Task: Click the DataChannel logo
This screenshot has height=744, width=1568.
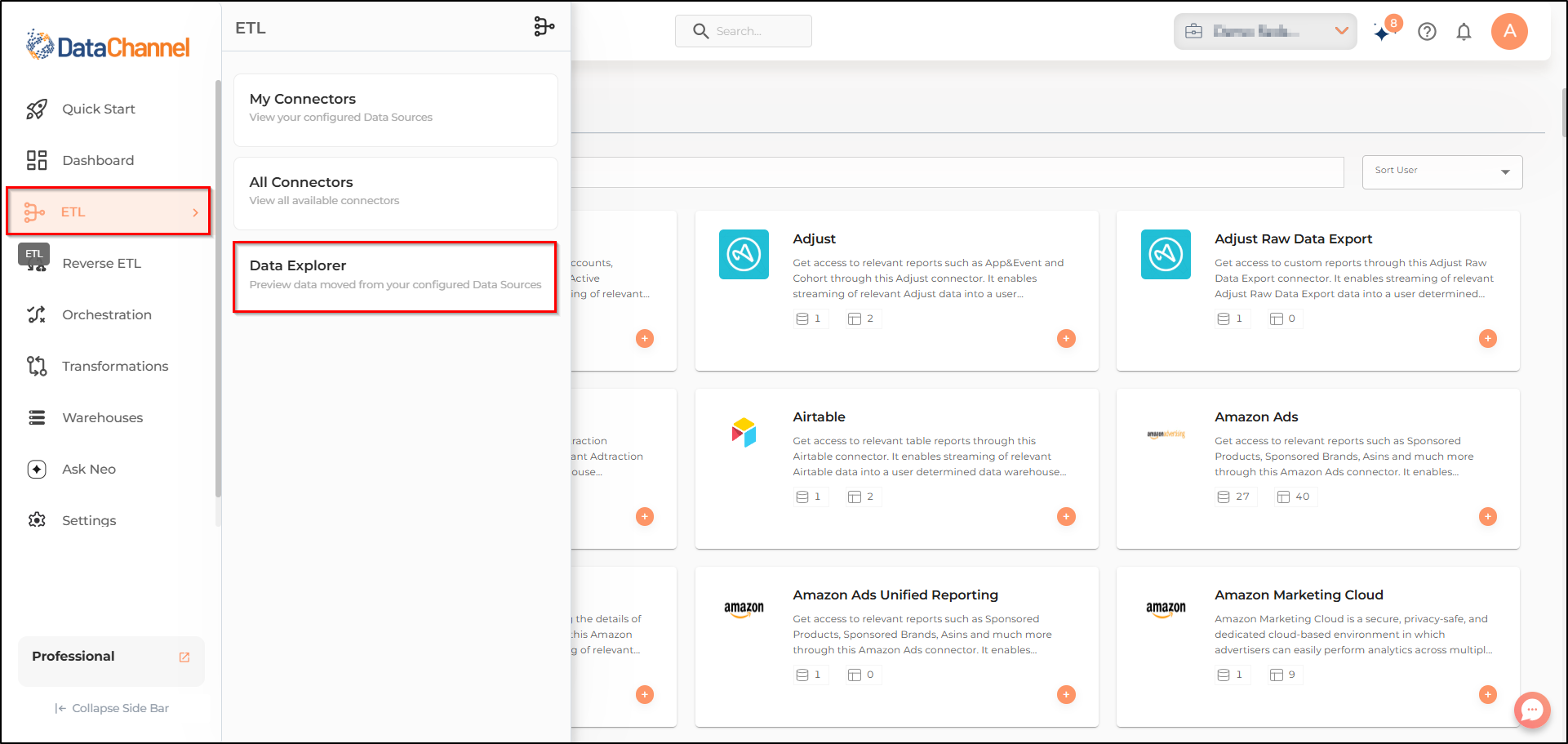Action: [108, 46]
